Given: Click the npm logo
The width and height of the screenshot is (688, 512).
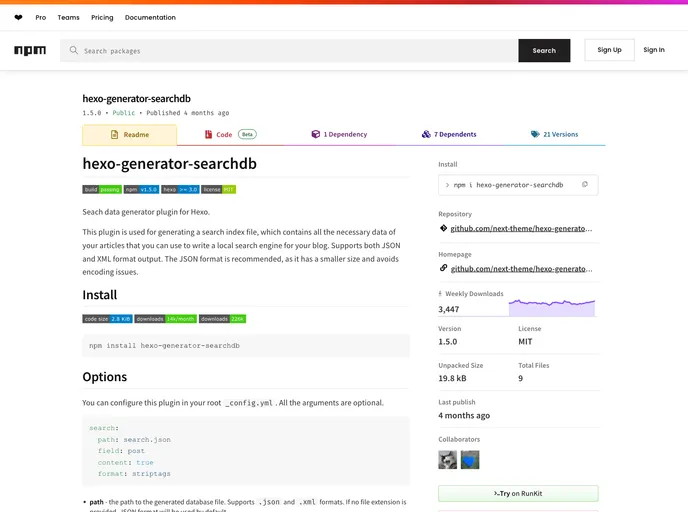Looking at the screenshot, I should point(30,50).
